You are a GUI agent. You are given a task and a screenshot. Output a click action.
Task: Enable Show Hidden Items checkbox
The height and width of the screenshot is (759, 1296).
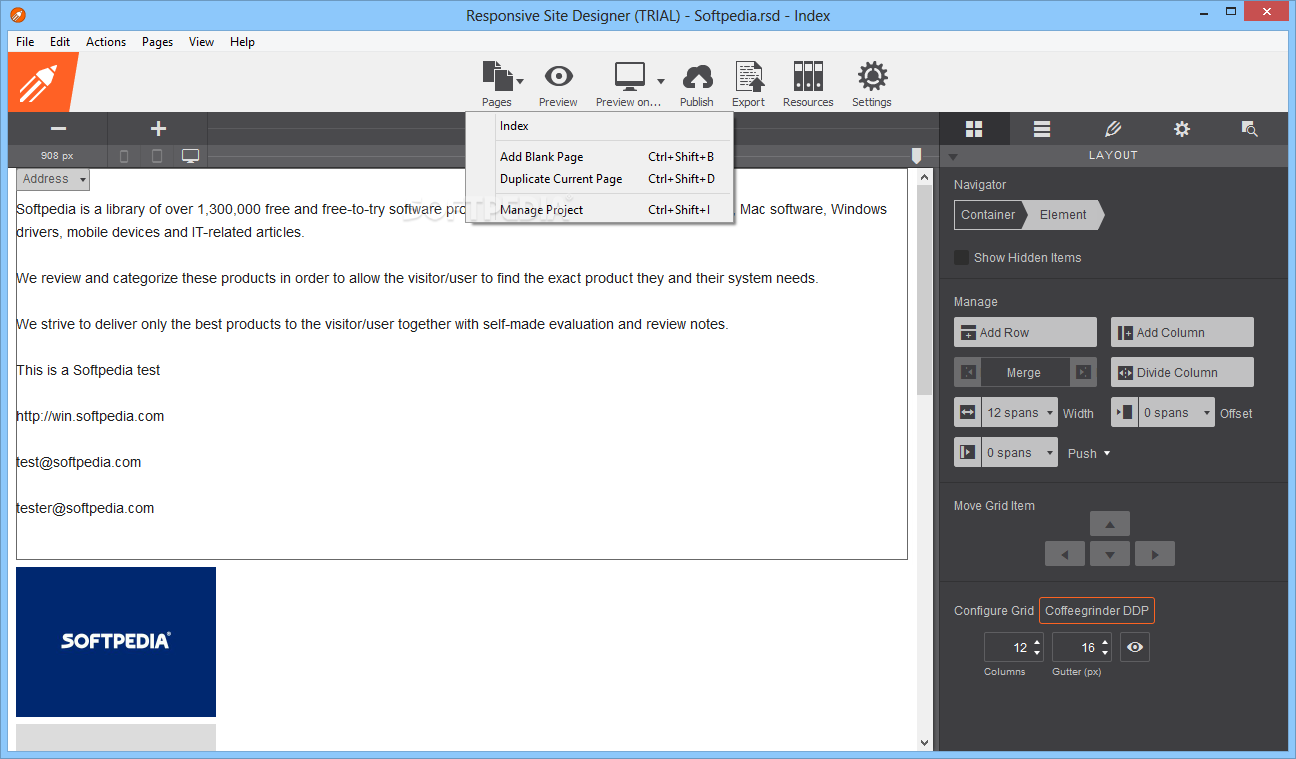[962, 257]
